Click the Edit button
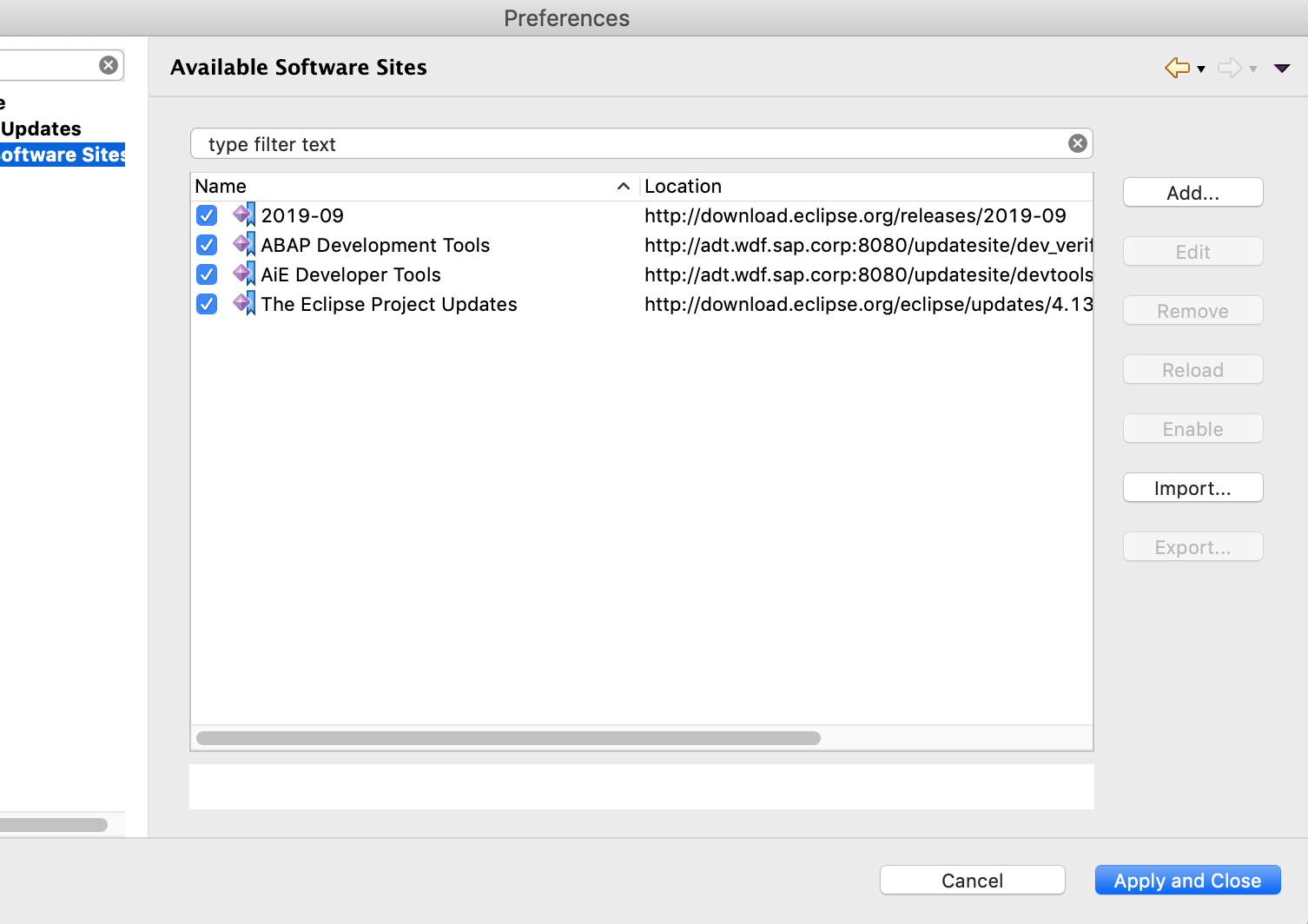 point(1192,252)
